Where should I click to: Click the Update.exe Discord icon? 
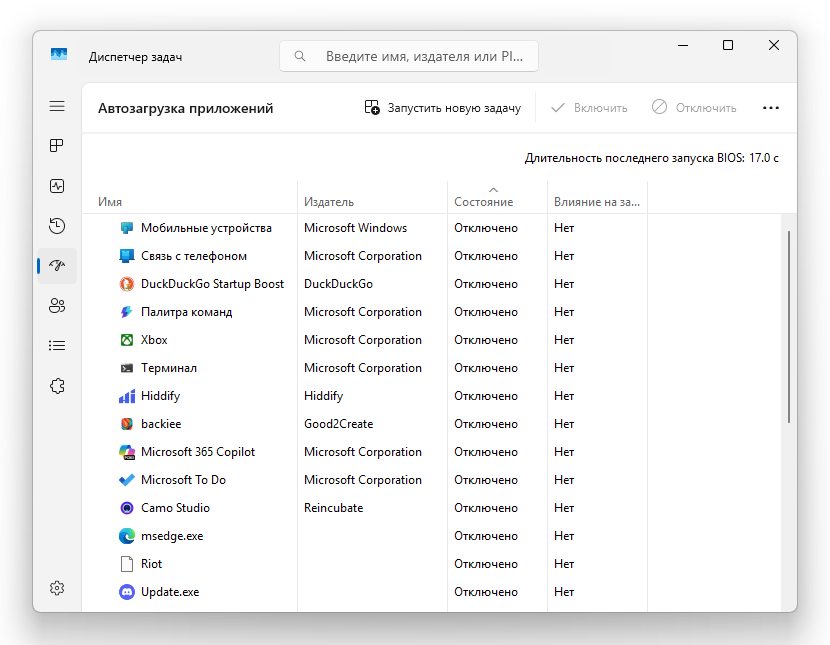(x=127, y=592)
